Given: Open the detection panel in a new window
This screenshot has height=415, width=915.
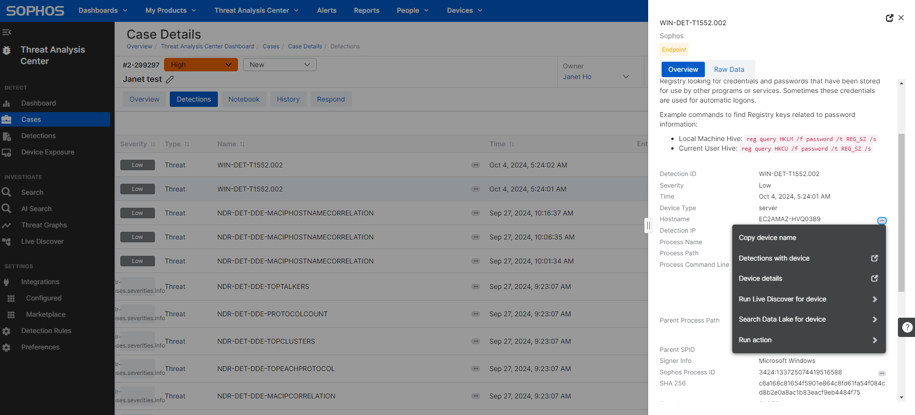Looking at the screenshot, I should (x=889, y=18).
